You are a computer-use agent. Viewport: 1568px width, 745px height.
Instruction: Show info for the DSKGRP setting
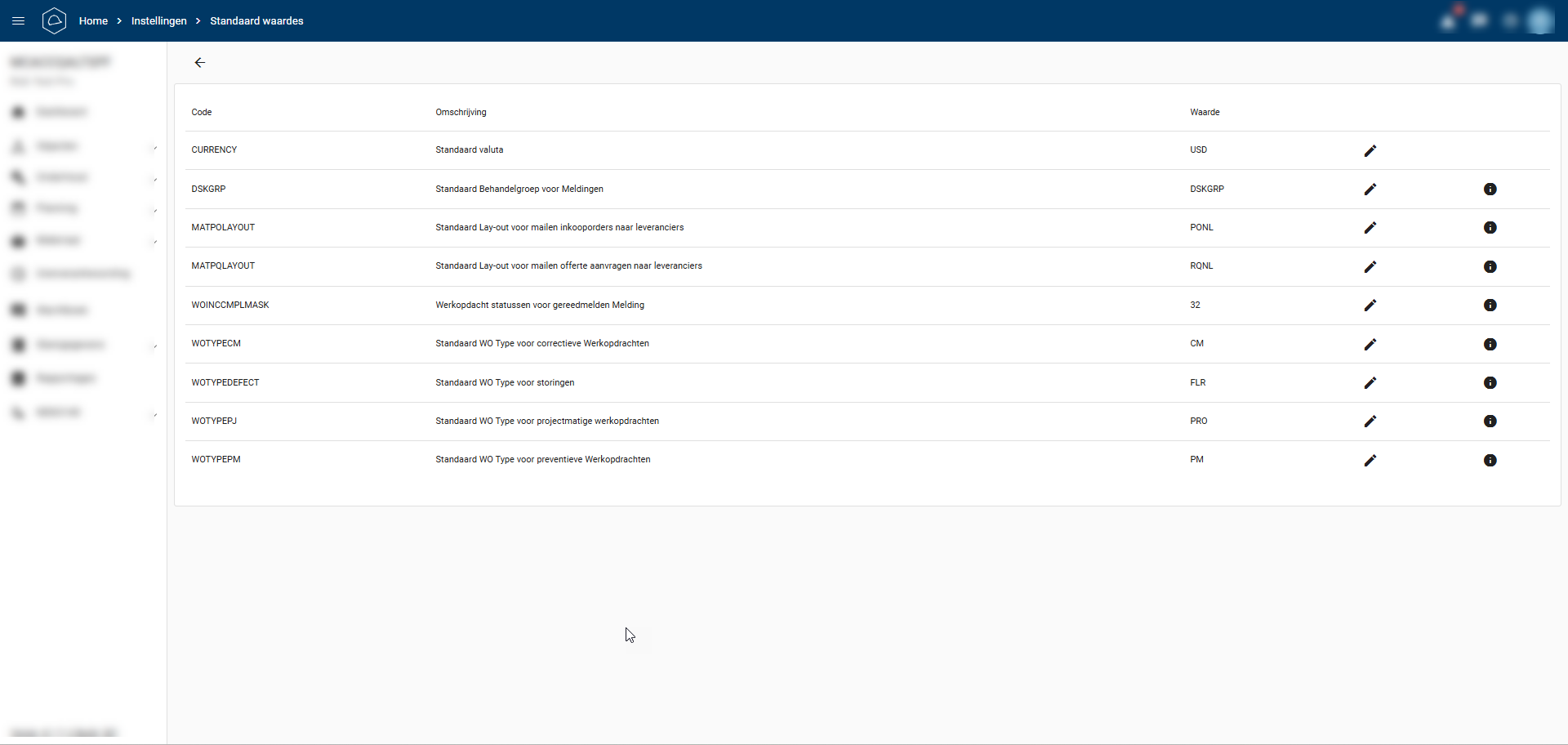1490,190
